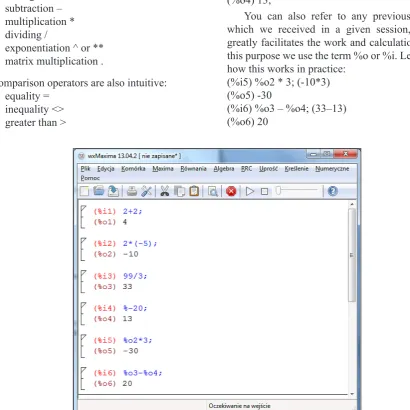Open the Równania menu
Image resolution: width=410 pixels, height=410 pixels.
click(194, 169)
